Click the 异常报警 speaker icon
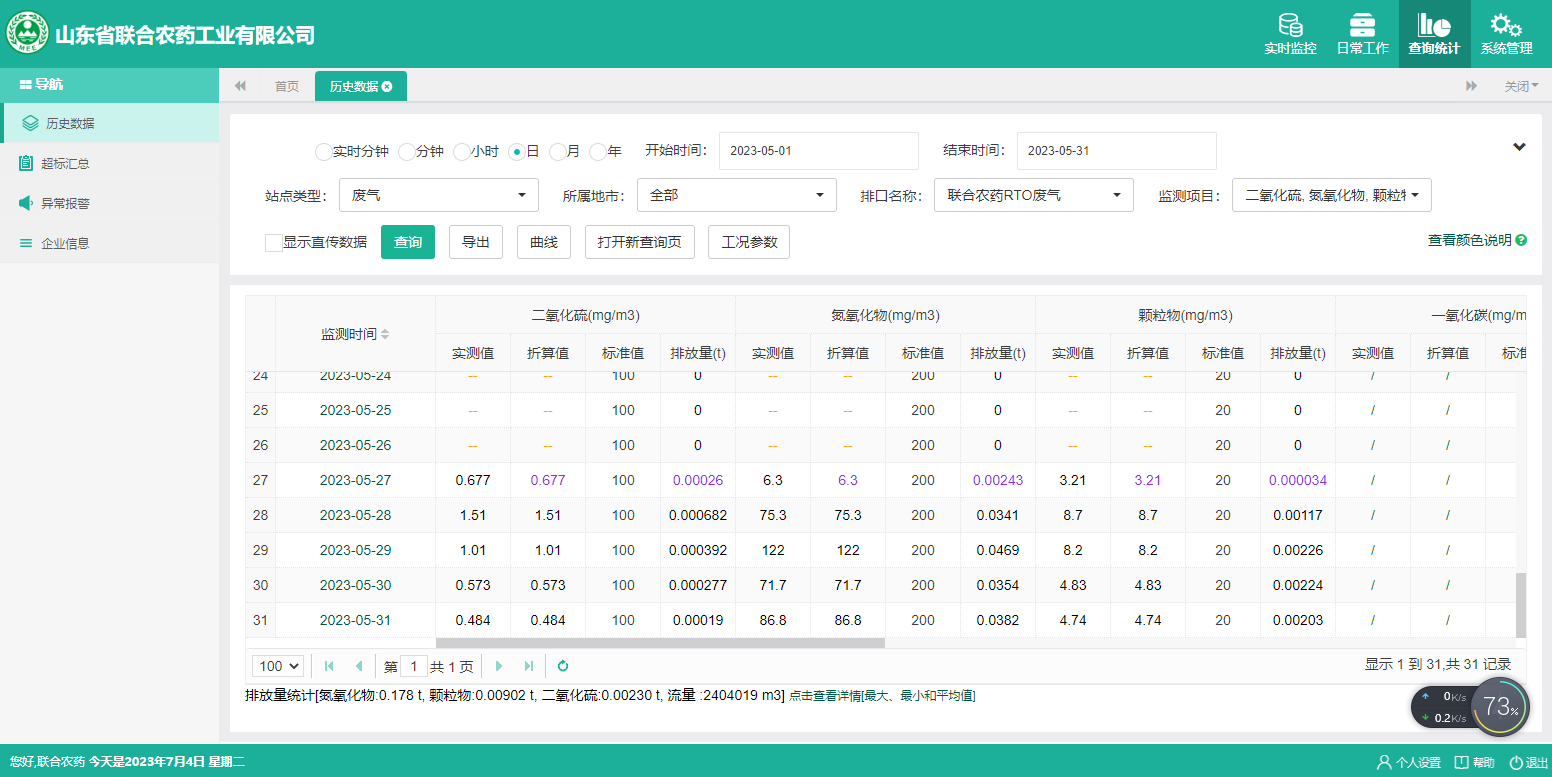 point(26,203)
